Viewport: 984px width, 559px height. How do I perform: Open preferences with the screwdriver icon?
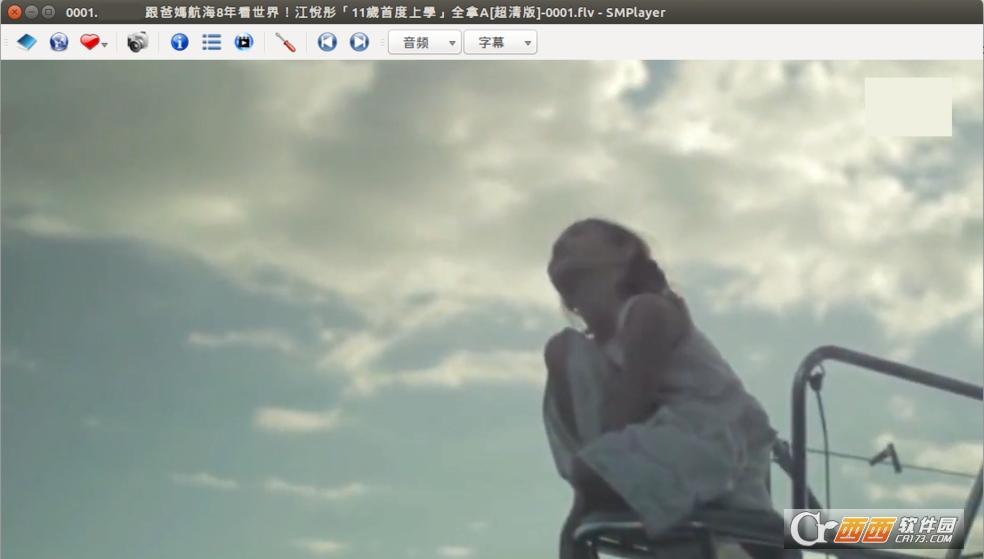286,42
